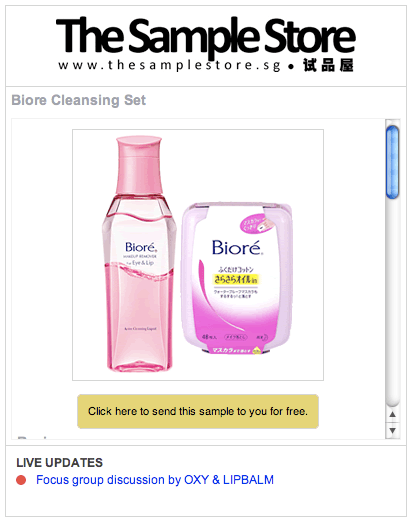The image size is (412, 524).
Task: Click the Eye & Lip text on the bottle
Action: [142, 263]
